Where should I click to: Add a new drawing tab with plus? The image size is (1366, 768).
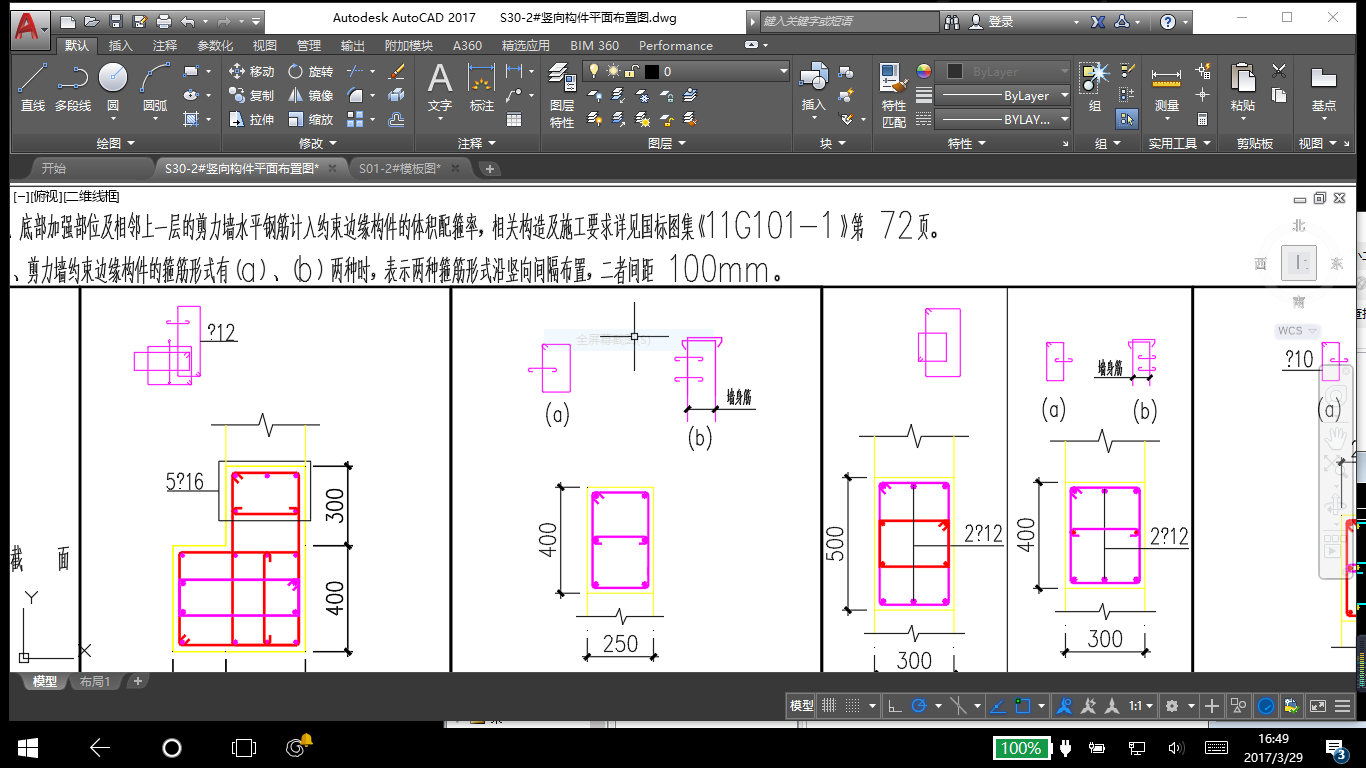[490, 168]
